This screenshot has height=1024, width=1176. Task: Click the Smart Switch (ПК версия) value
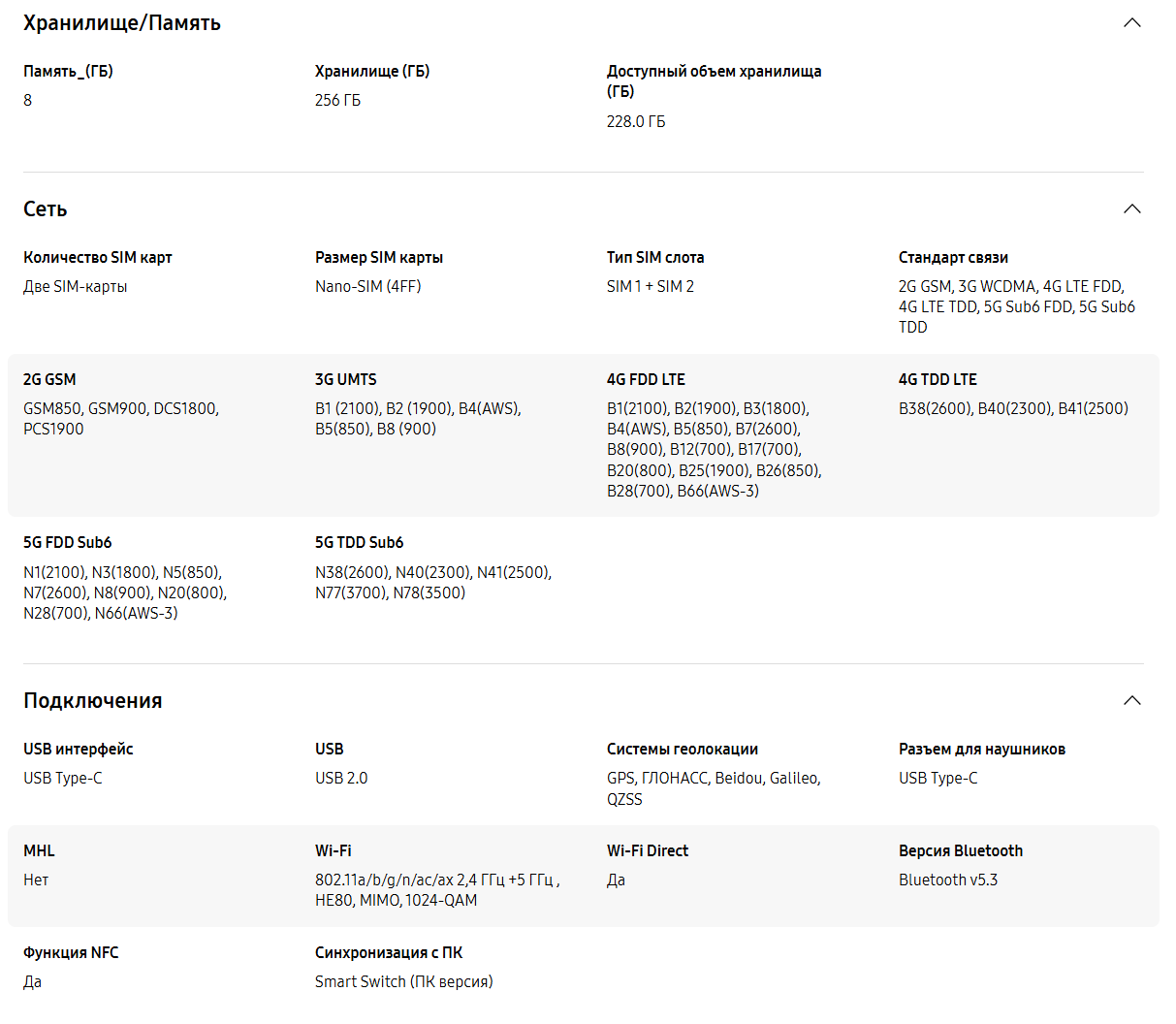point(404,981)
